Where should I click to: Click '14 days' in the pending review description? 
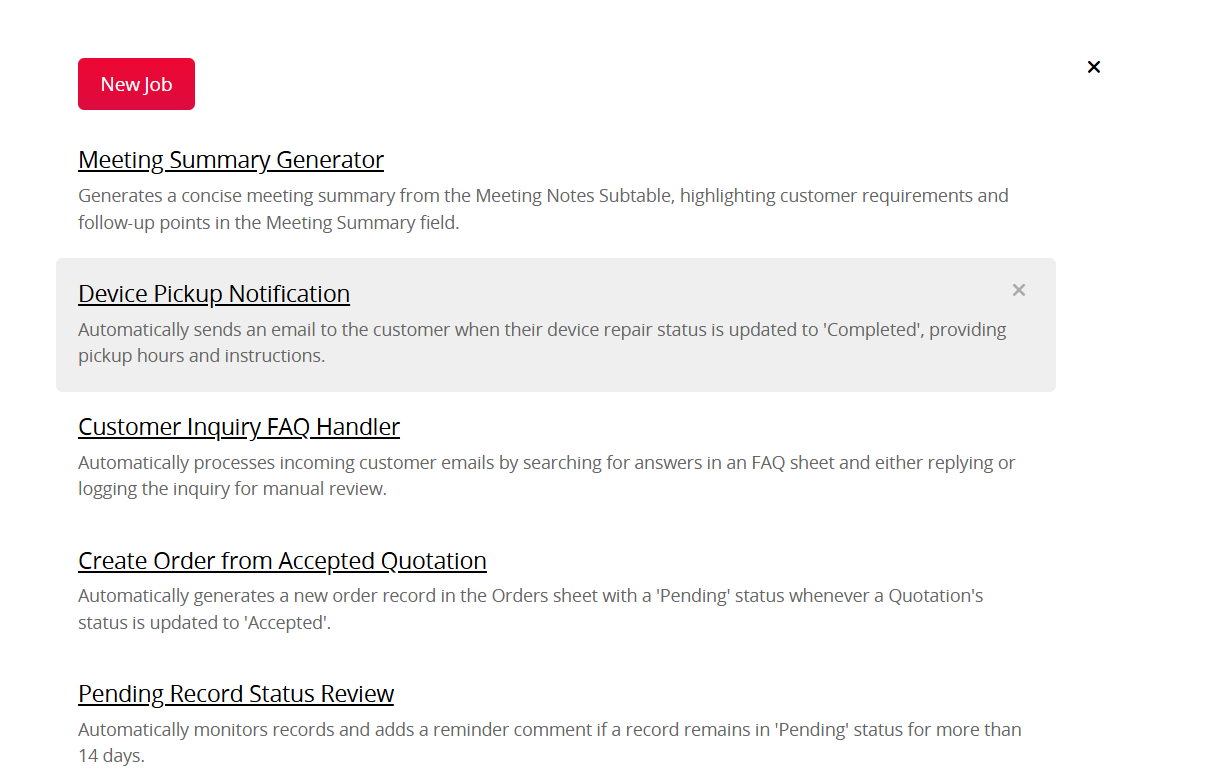(112, 756)
